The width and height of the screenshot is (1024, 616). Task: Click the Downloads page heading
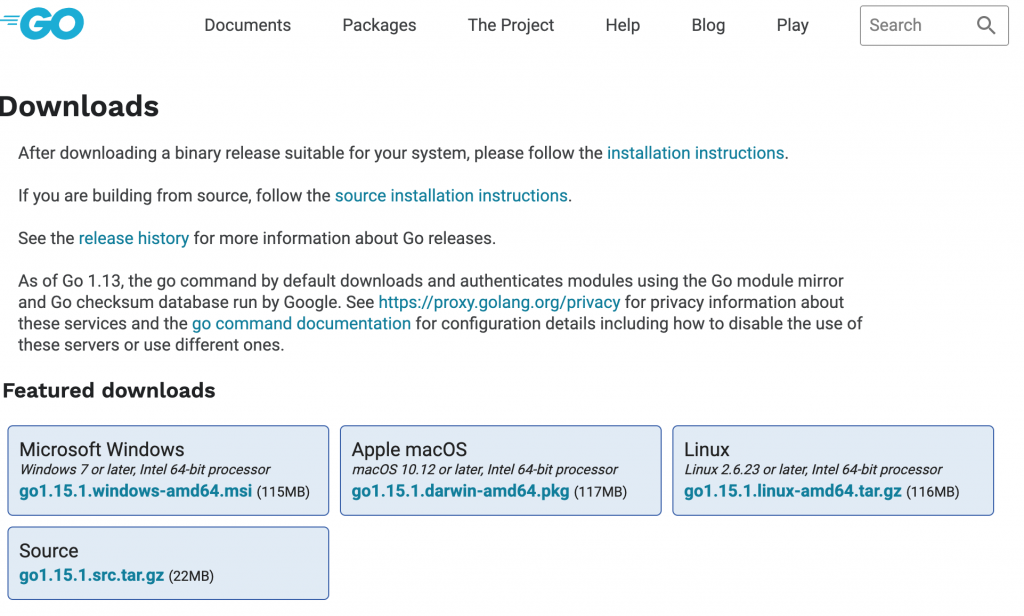[78, 106]
